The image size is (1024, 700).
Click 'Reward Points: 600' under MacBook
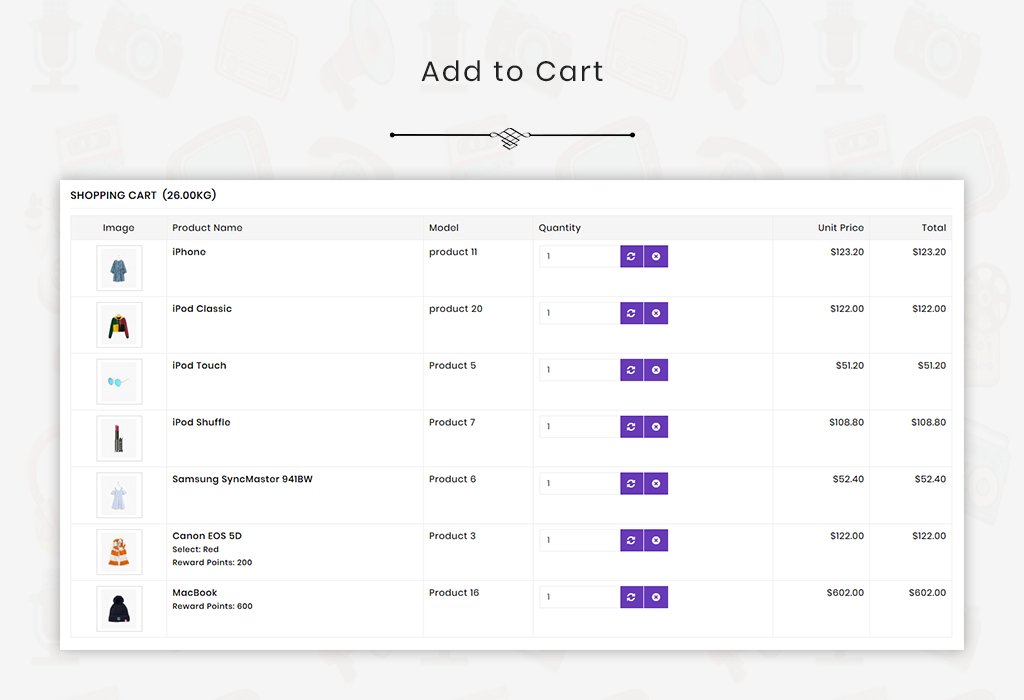(212, 607)
